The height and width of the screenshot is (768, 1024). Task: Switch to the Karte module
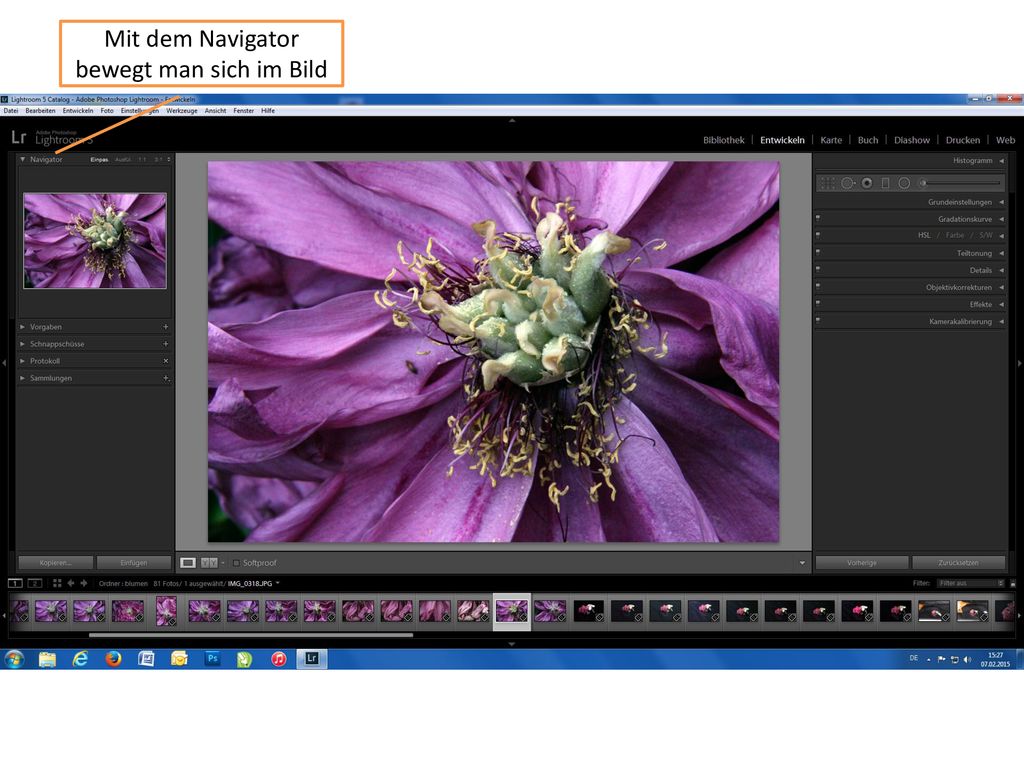click(x=831, y=140)
